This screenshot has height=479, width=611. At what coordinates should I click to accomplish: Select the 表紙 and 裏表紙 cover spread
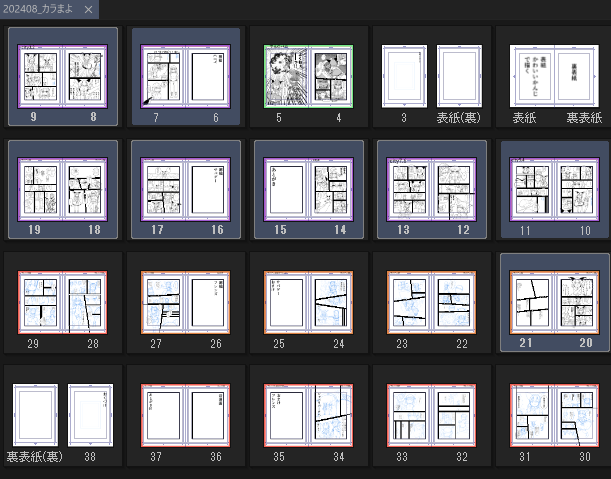coord(554,76)
